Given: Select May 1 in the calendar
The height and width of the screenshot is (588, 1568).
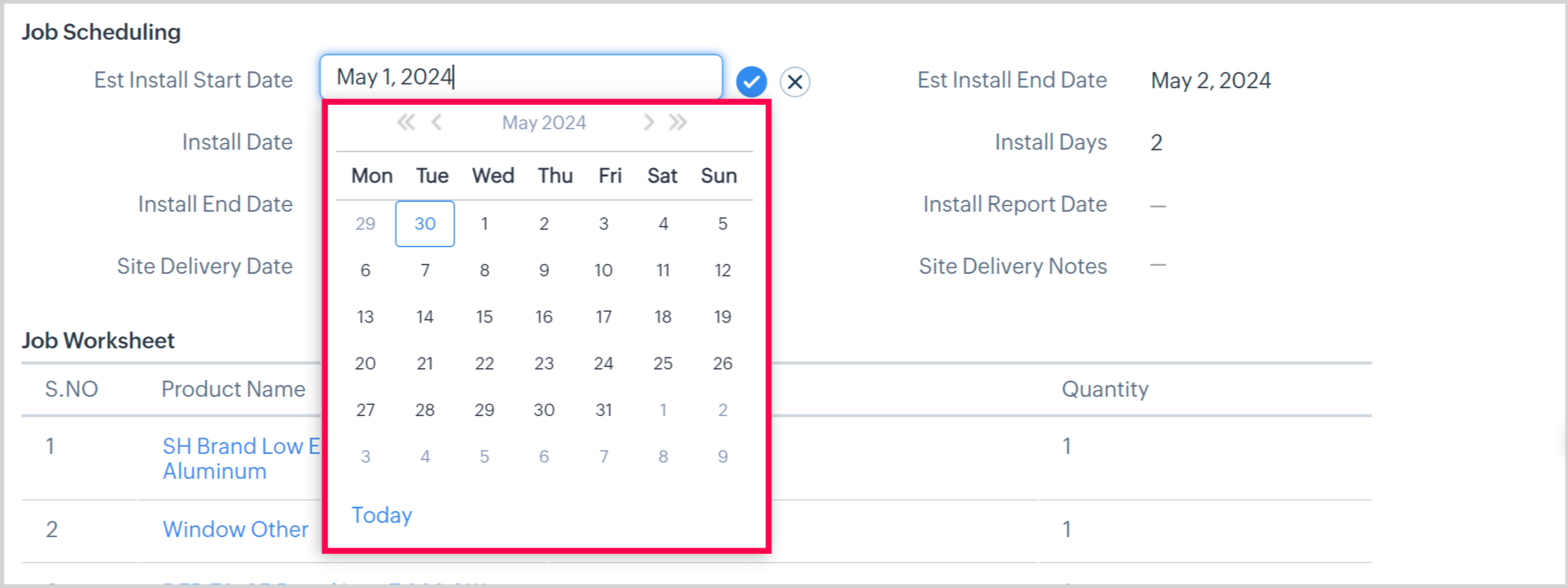Looking at the screenshot, I should [484, 224].
